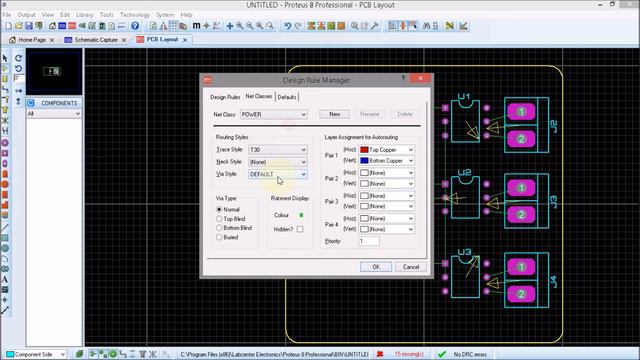Toggle the Hidden? ratsnest checkbox
This screenshot has width=640, height=360.
point(300,229)
